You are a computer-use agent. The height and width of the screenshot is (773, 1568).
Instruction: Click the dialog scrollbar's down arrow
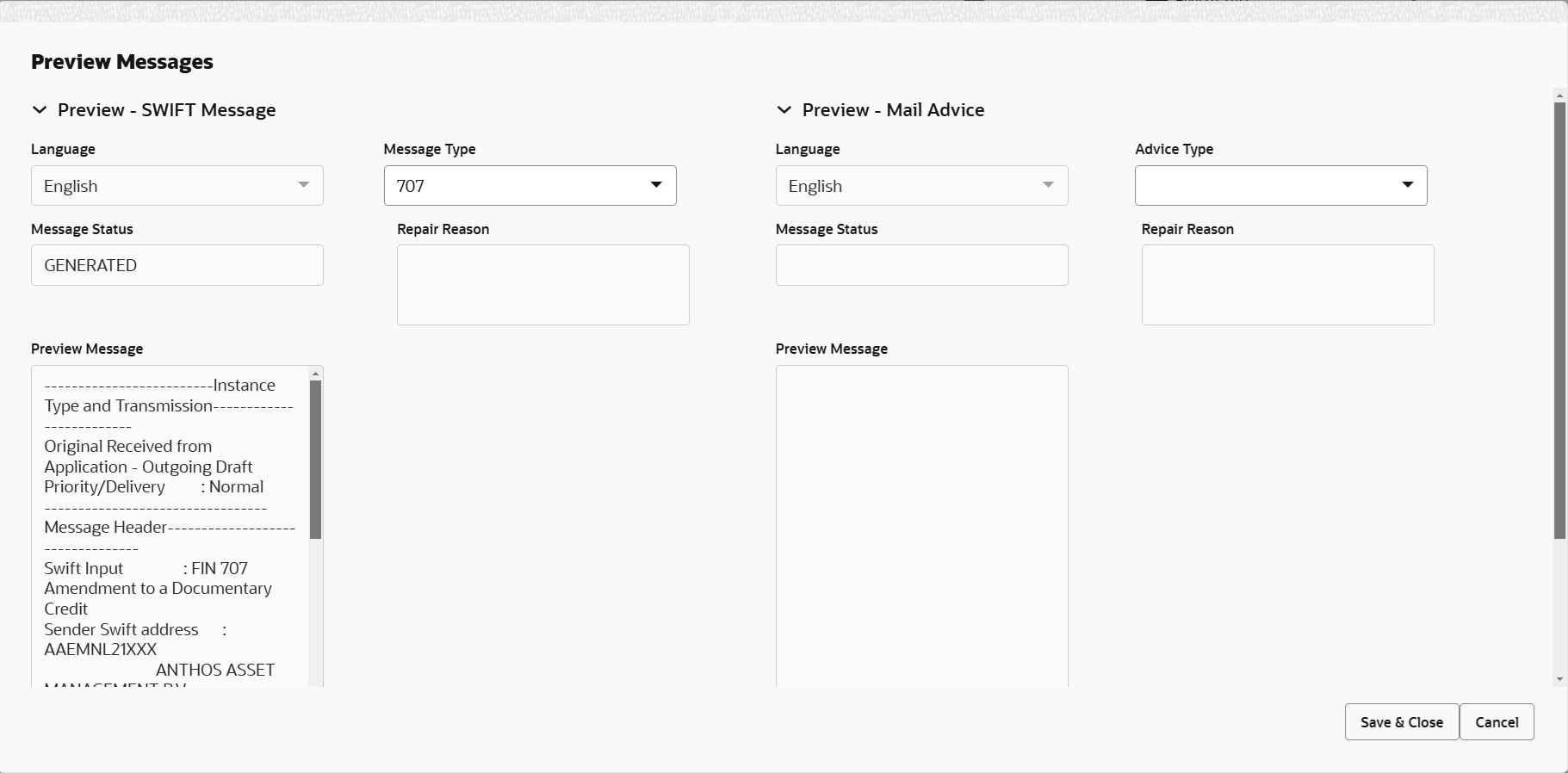[x=1559, y=680]
